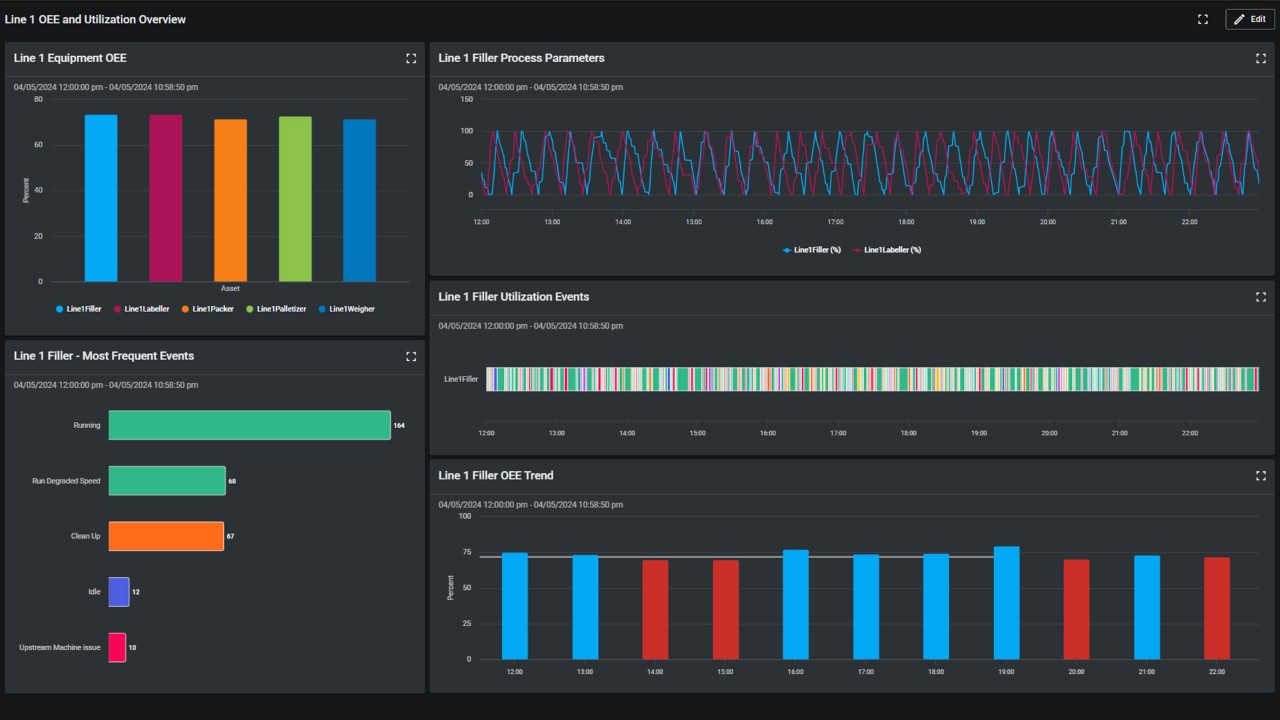Expand the Most Frequent Events panel
This screenshot has height=720, width=1280.
coord(411,356)
